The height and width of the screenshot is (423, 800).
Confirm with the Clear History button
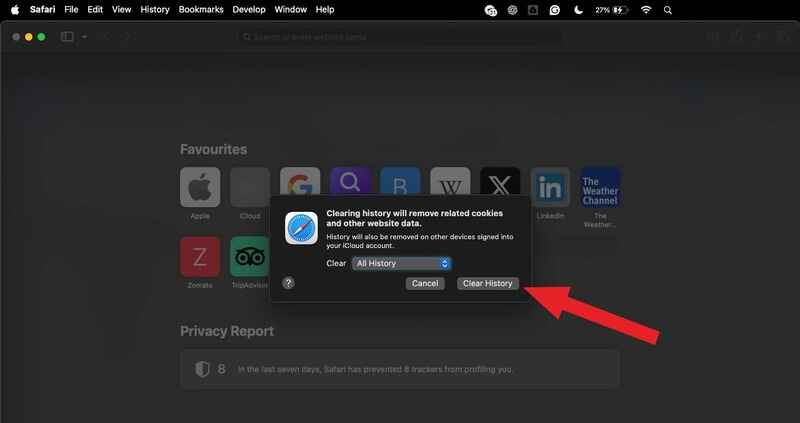pyautogui.click(x=487, y=283)
